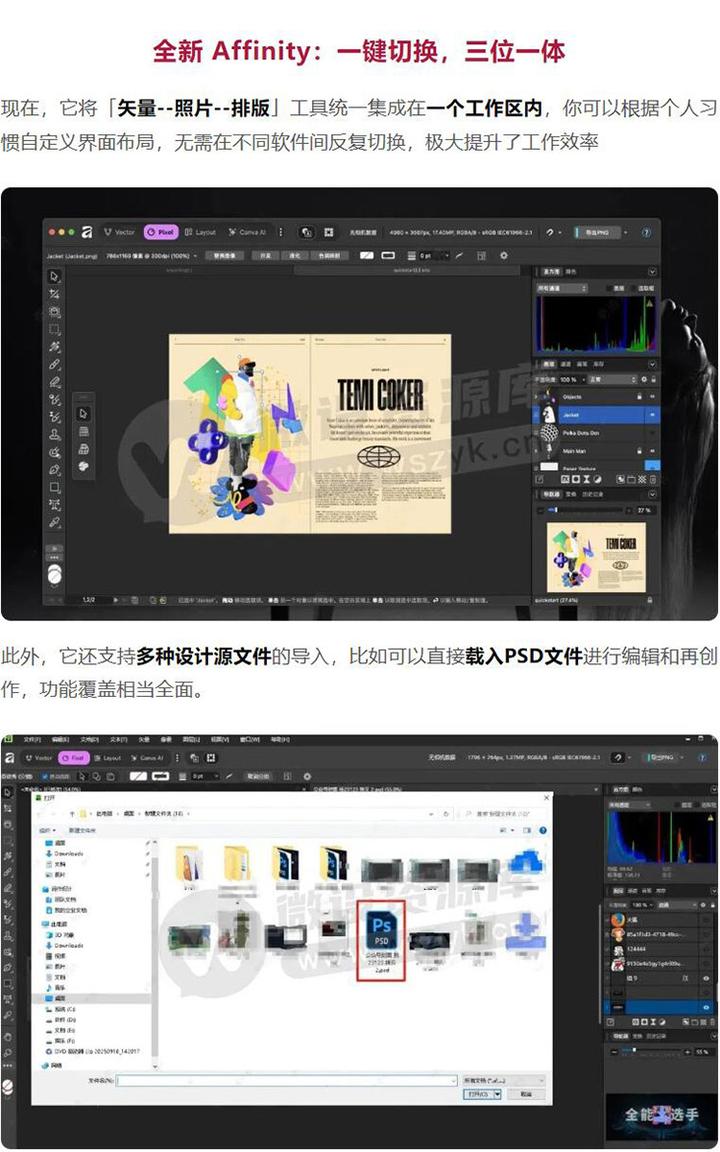Image resolution: width=720 pixels, height=1152 pixels.
Task: Click the PSD file icon in the Open dialog
Action: pos(381,929)
